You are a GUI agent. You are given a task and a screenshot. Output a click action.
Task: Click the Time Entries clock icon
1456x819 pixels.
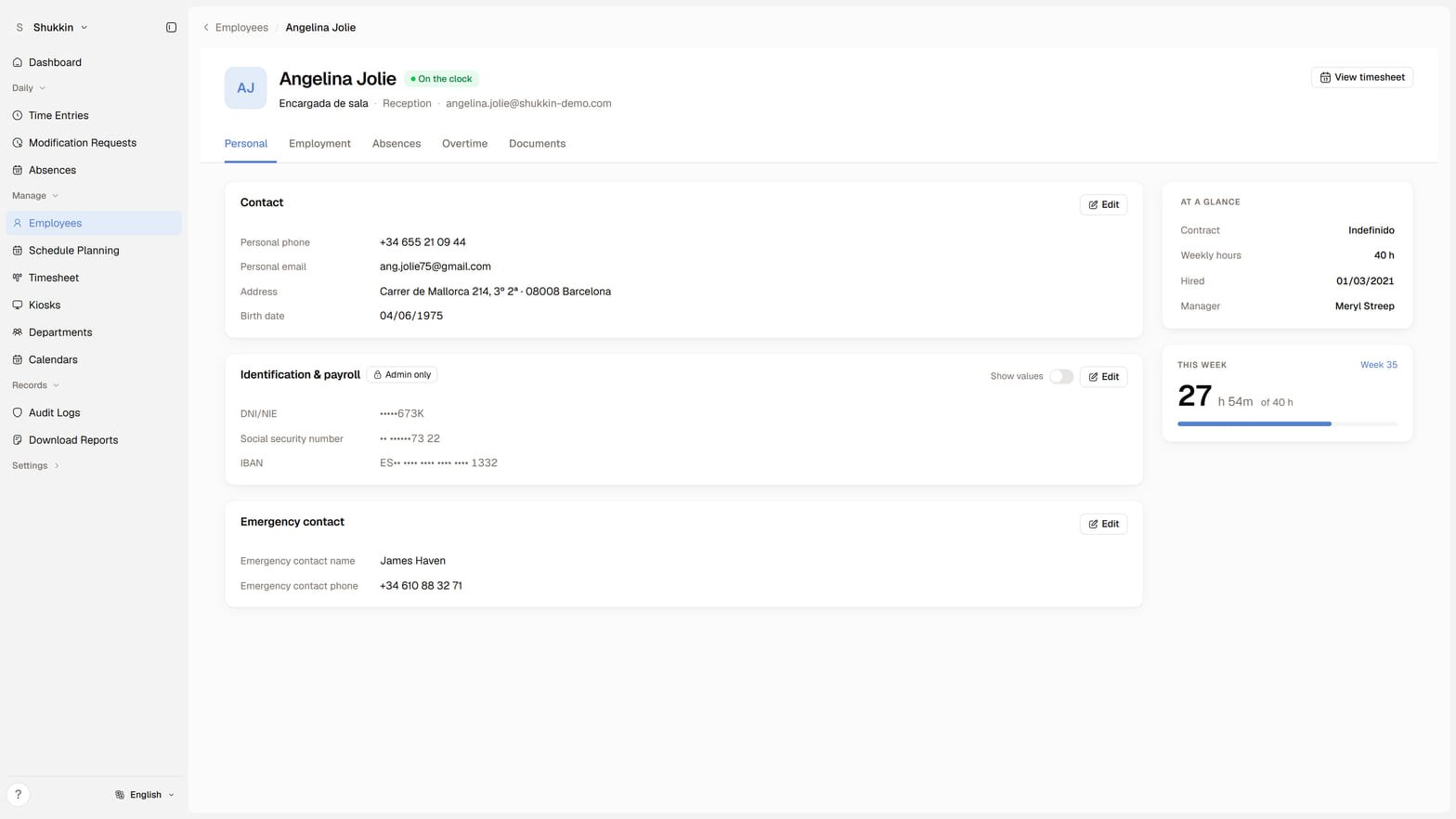[18, 115]
